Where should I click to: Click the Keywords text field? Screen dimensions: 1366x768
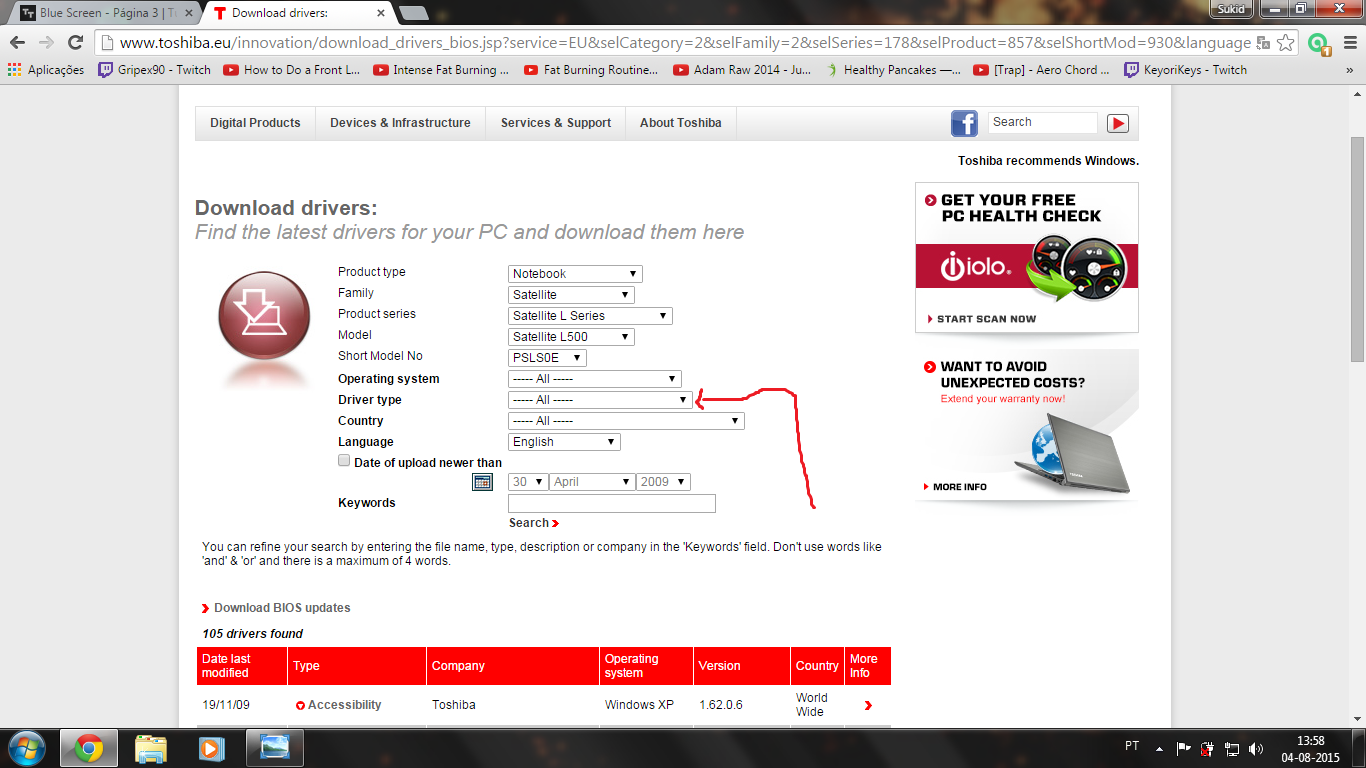pyautogui.click(x=612, y=503)
